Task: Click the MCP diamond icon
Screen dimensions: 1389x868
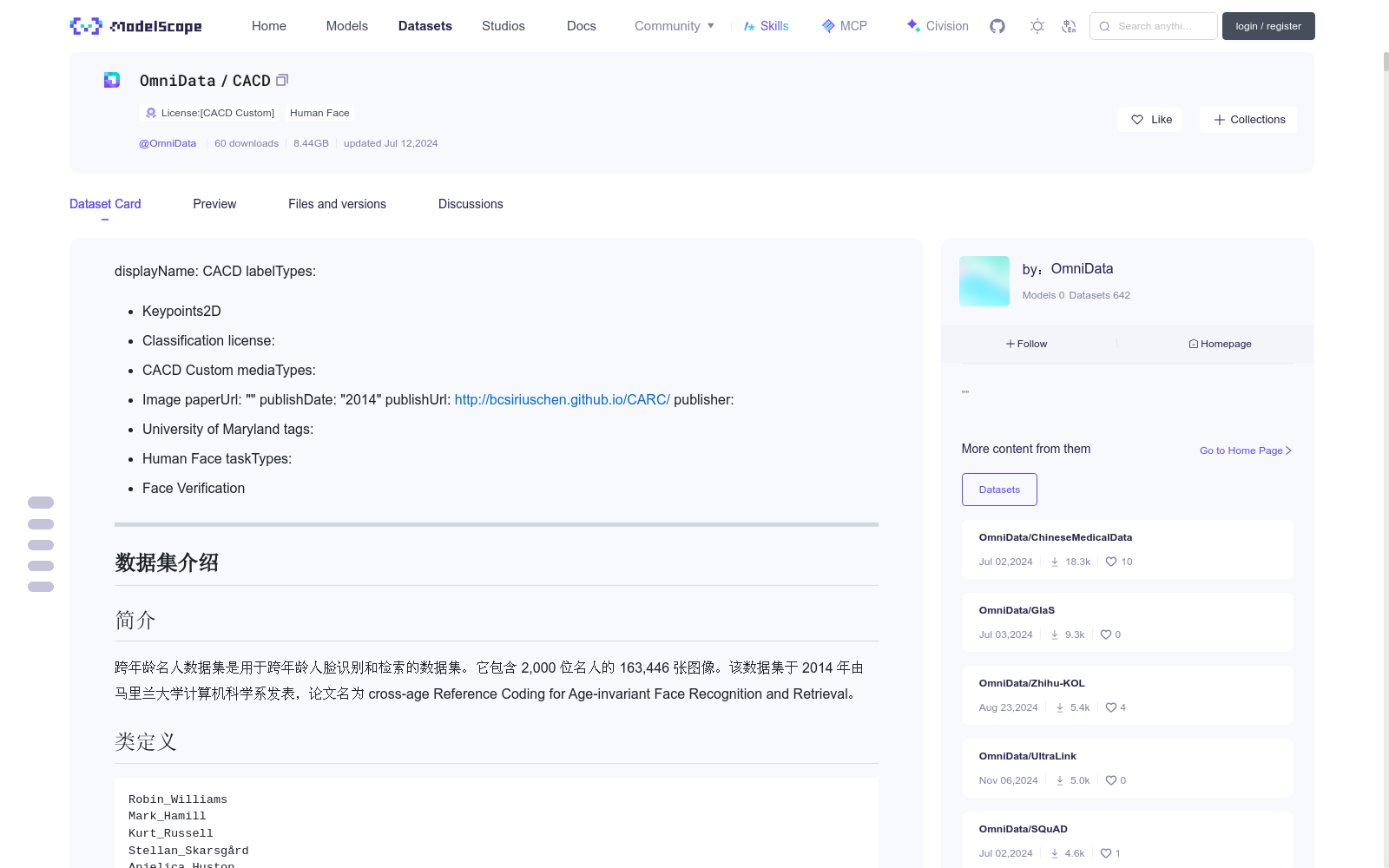Action: click(828, 26)
